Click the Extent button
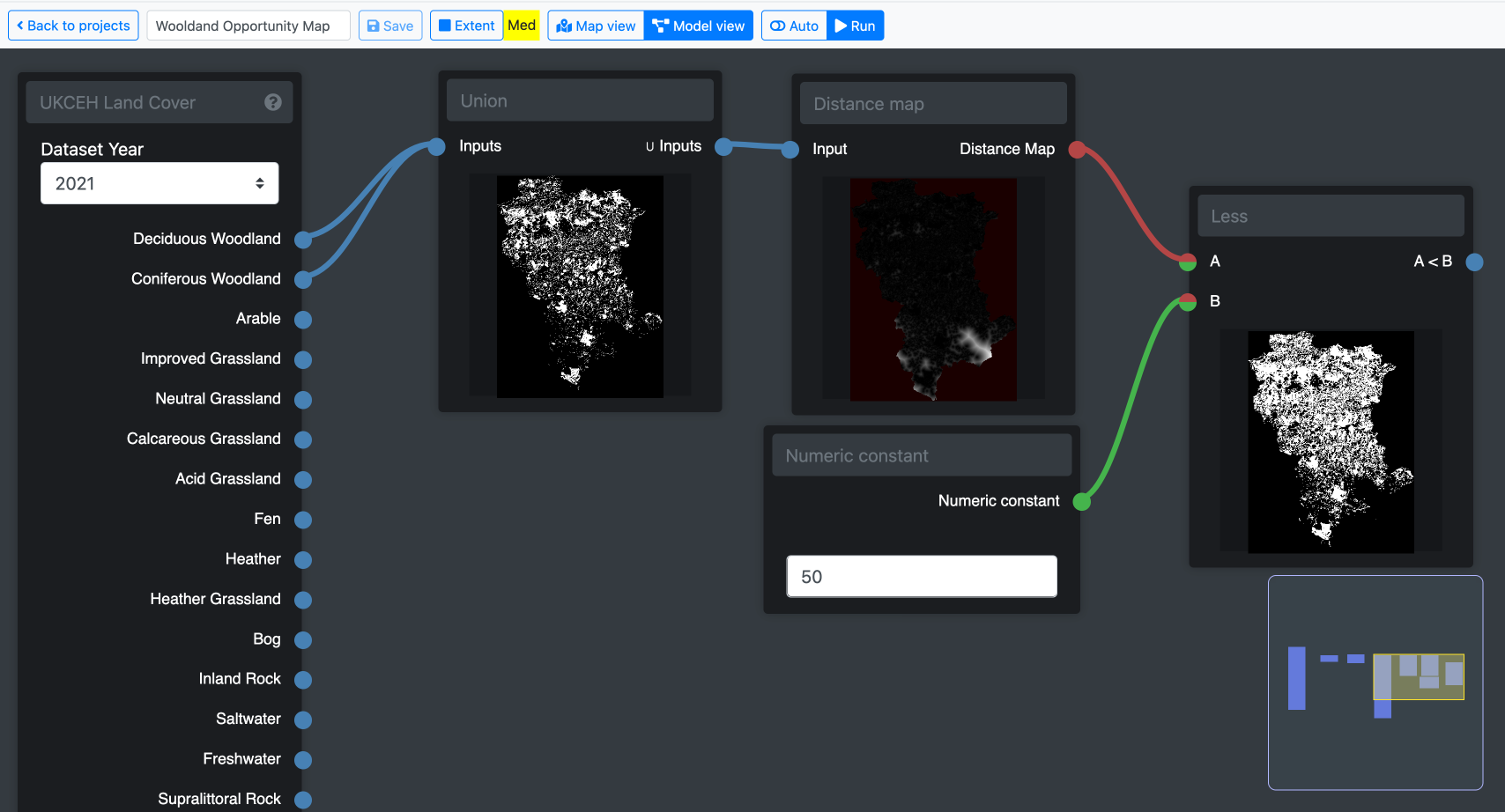 click(x=467, y=26)
